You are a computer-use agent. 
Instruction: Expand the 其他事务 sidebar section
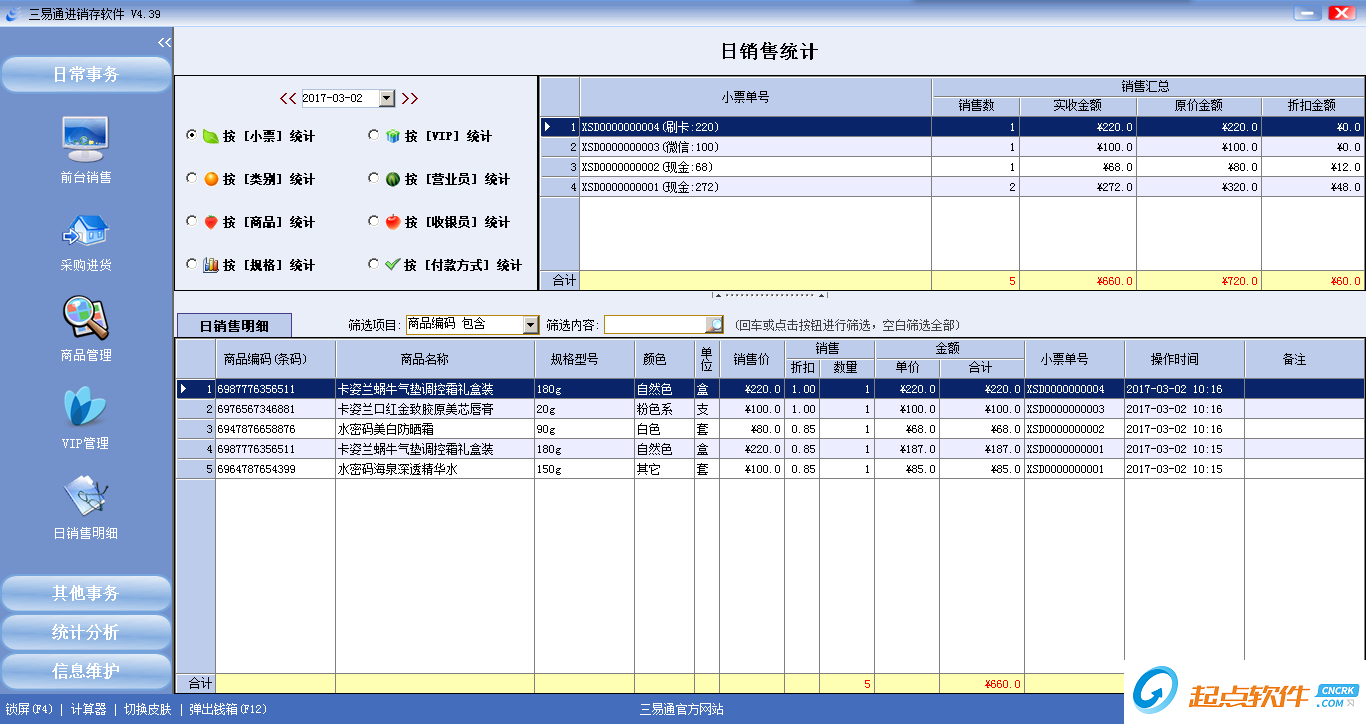pos(86,593)
